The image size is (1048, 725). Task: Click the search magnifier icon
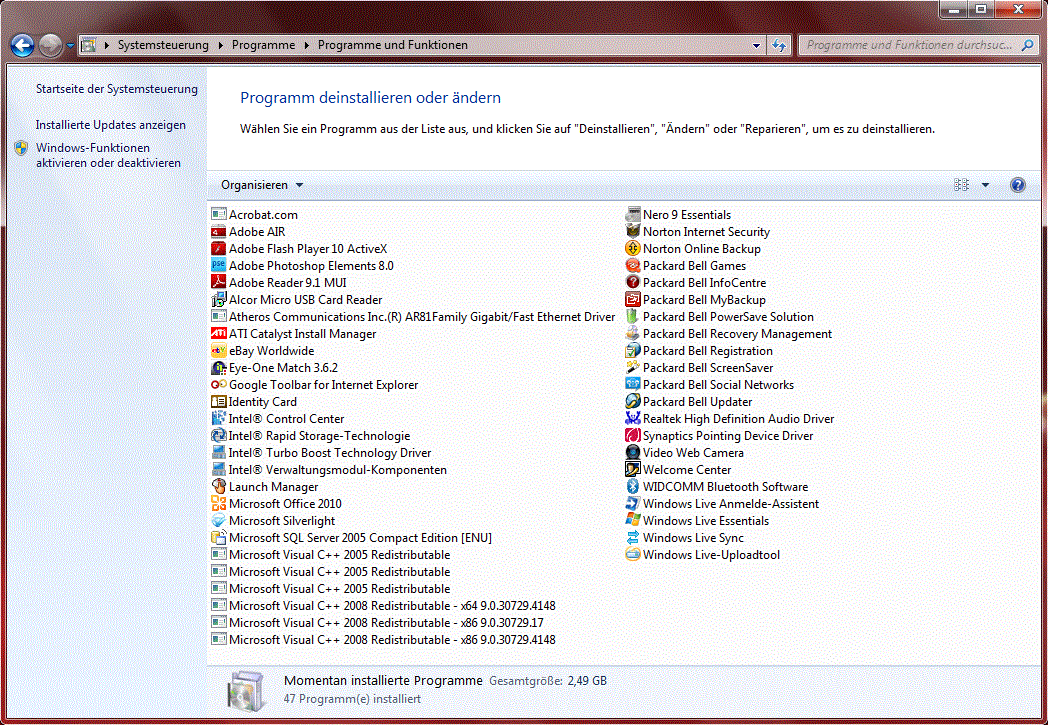pos(1027,45)
